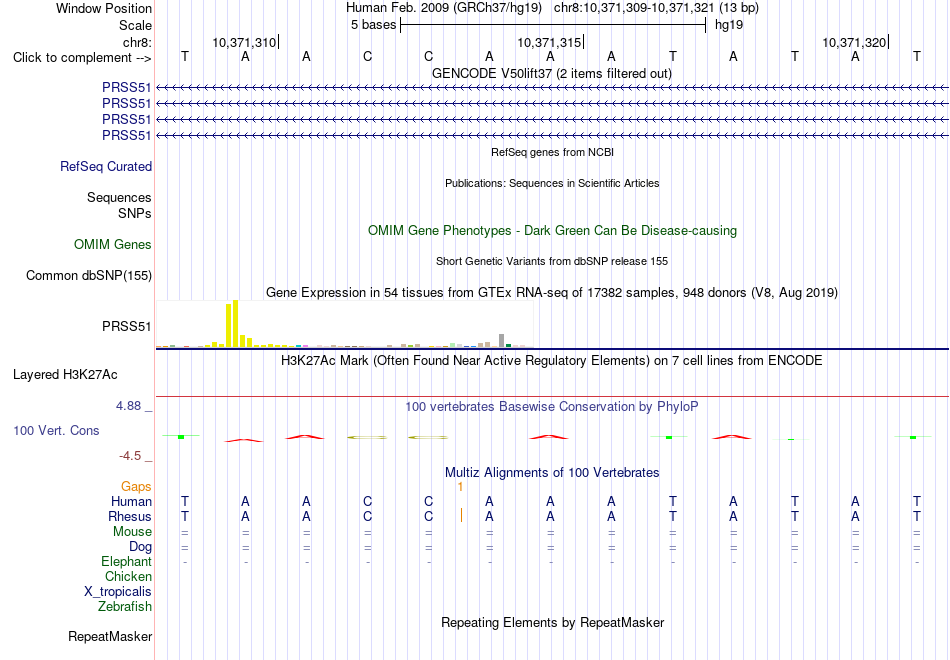Click the 'H3K27Ac Mark' ENCODE track title

click(x=552, y=361)
